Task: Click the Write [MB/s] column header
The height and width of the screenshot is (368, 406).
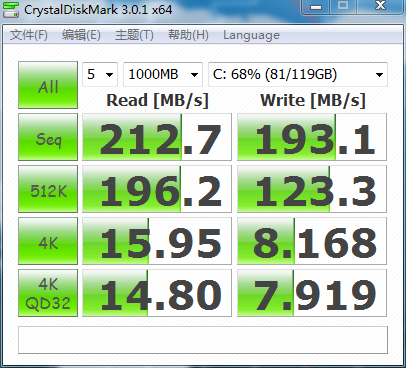Action: [313, 100]
